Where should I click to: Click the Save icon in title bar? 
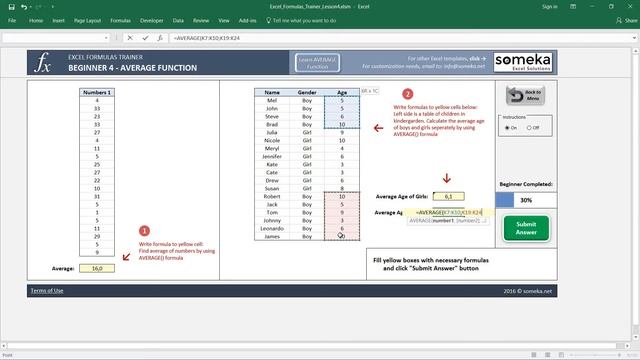[11, 7]
